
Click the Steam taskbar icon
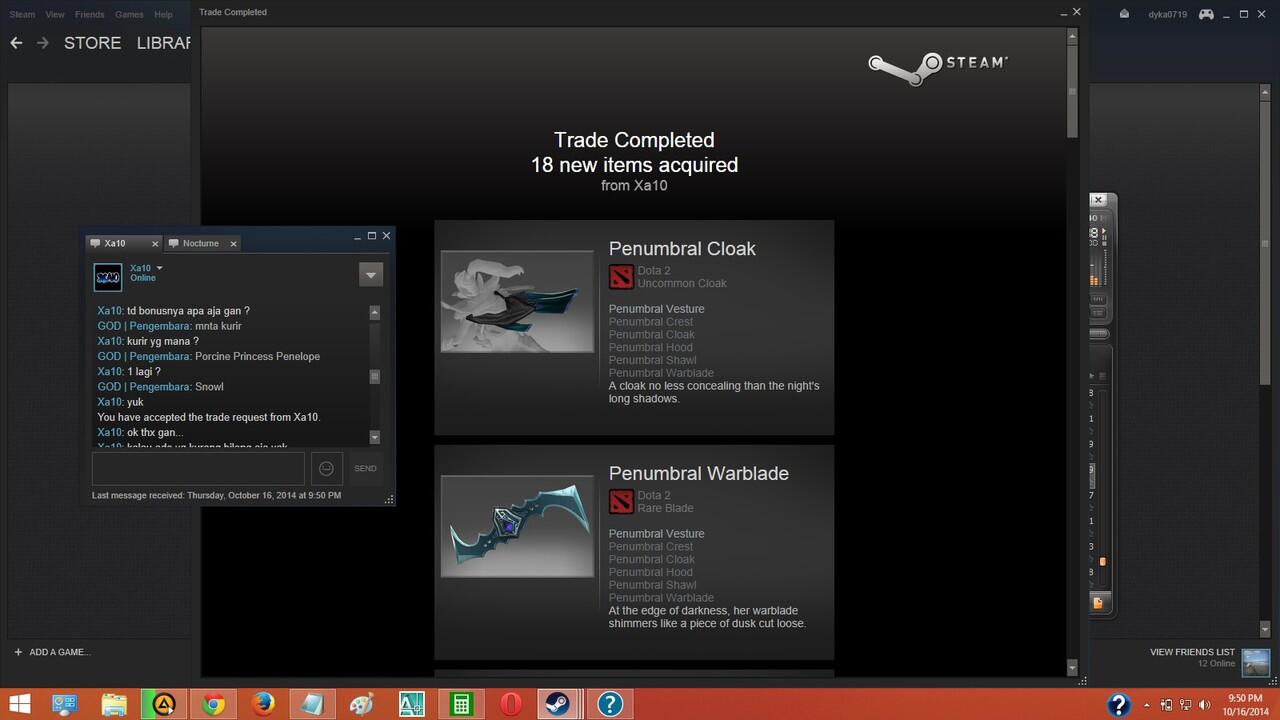(x=559, y=704)
